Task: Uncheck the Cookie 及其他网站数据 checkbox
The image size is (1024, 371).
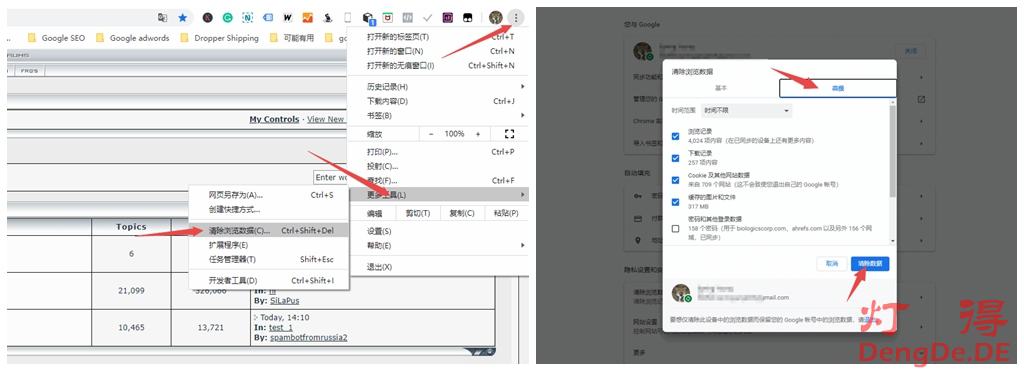Action: tap(676, 180)
